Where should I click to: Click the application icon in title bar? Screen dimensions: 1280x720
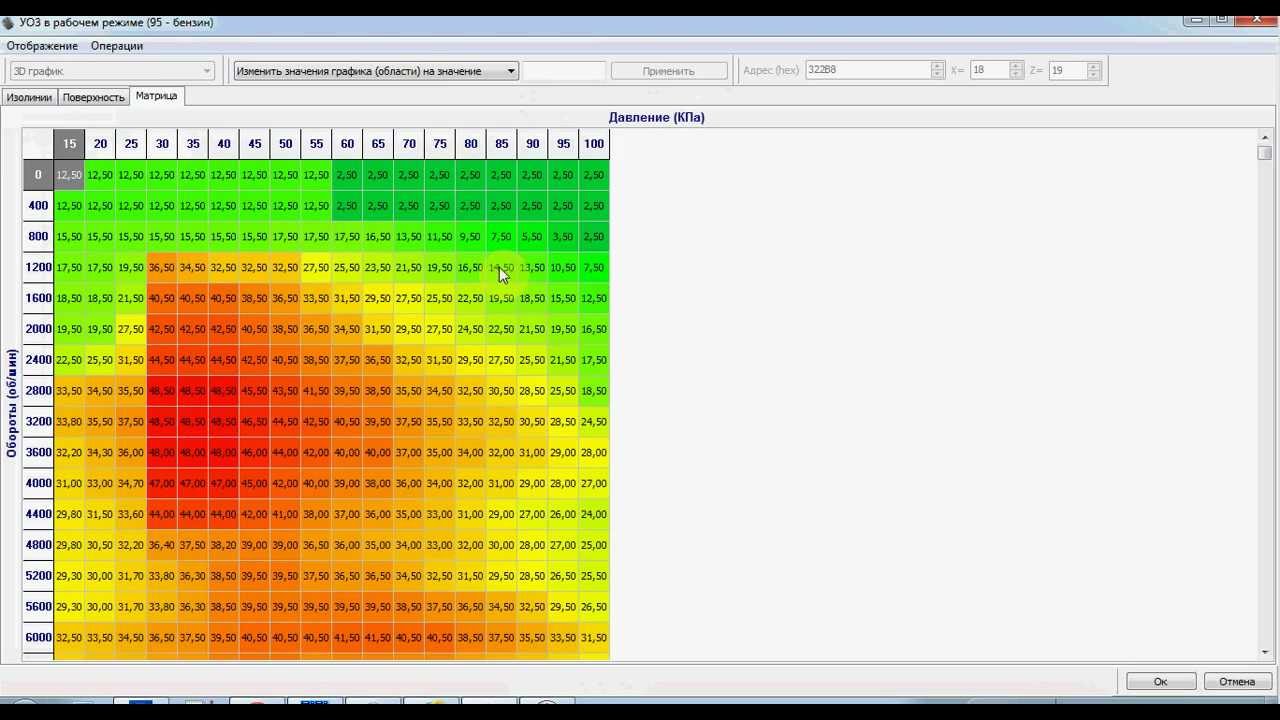pos(9,23)
